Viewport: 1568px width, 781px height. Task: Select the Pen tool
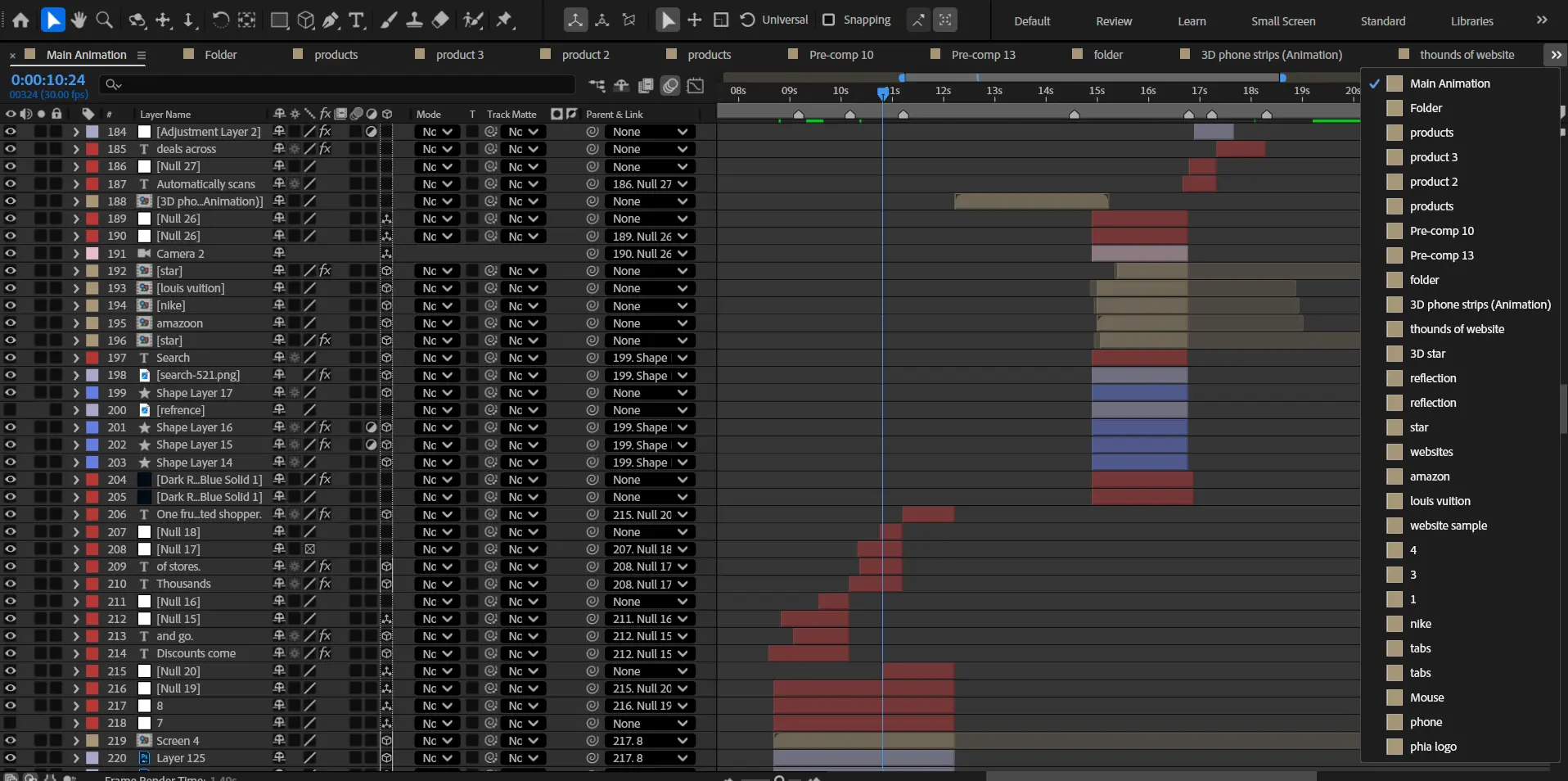[x=331, y=20]
